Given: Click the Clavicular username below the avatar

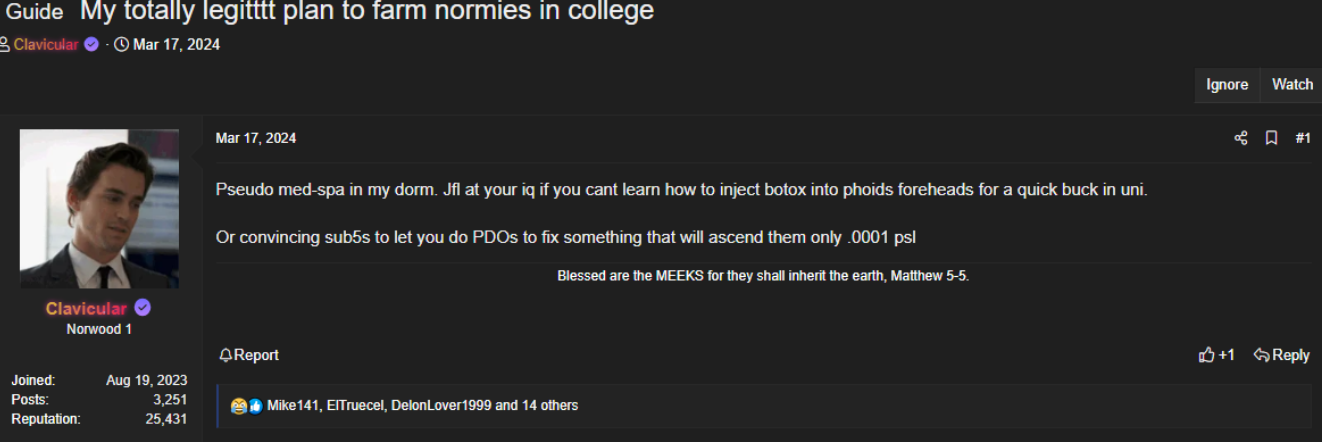Looking at the screenshot, I should pos(86,308).
